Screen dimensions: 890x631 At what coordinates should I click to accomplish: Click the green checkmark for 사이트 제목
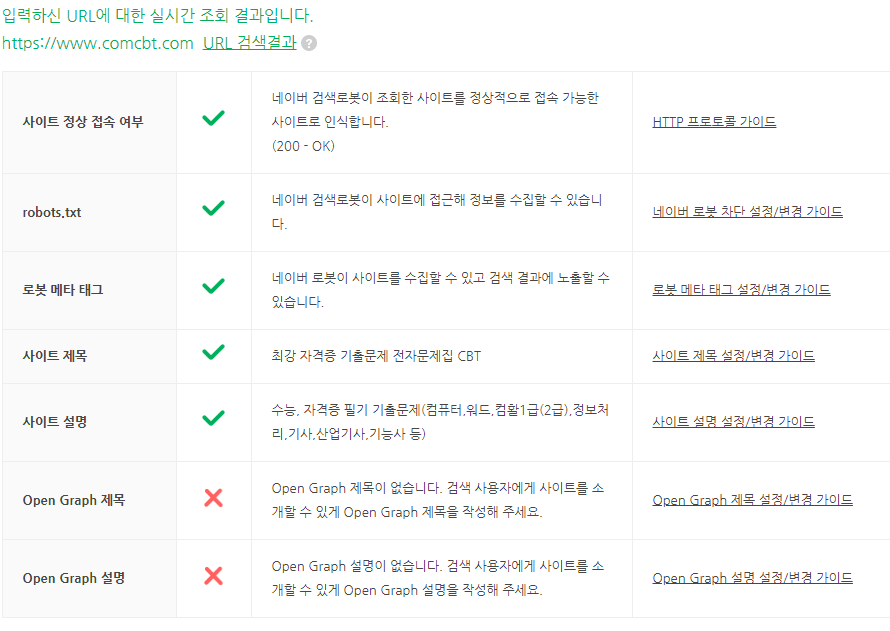(x=213, y=352)
